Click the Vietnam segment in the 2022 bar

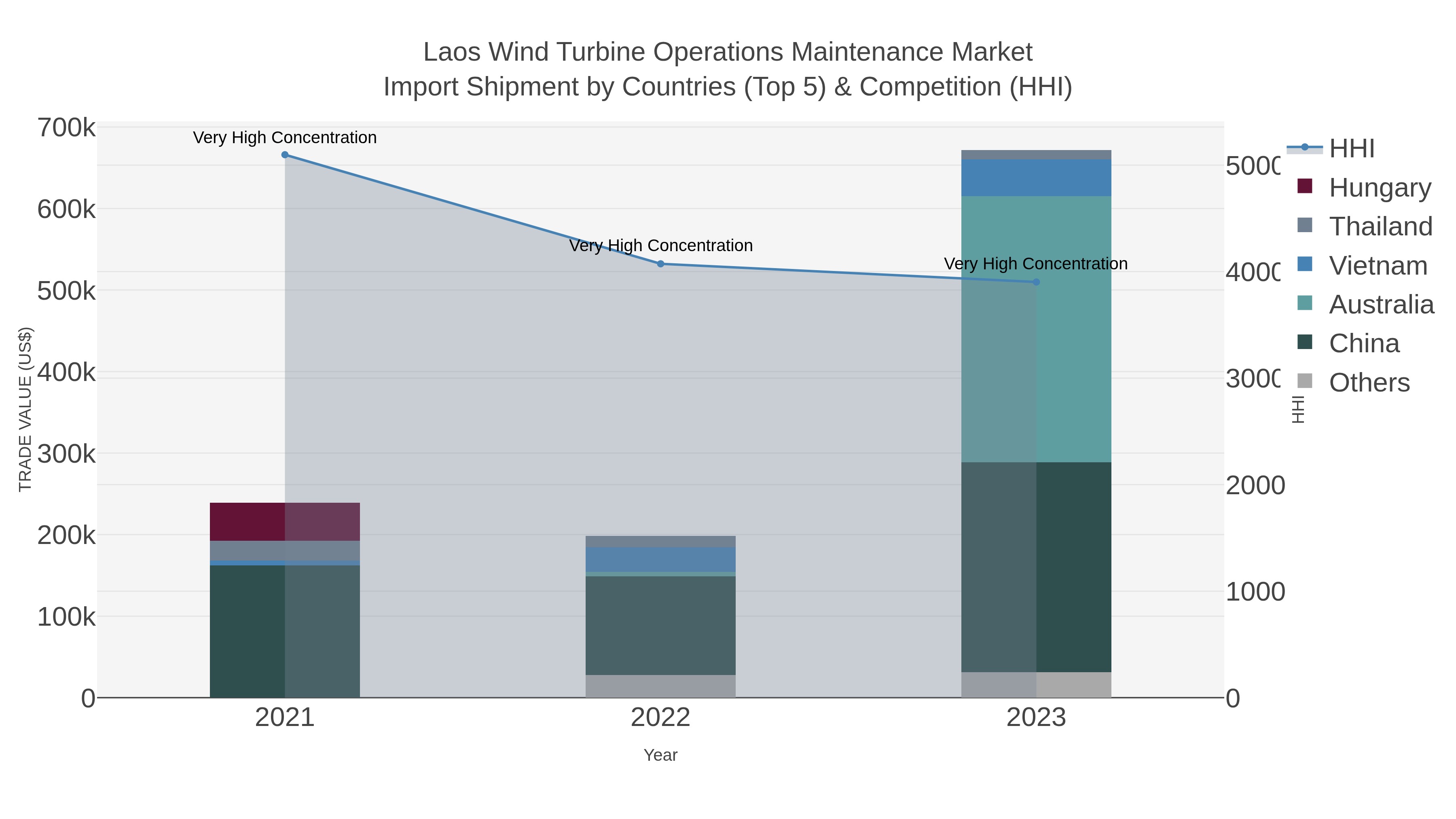(660, 560)
